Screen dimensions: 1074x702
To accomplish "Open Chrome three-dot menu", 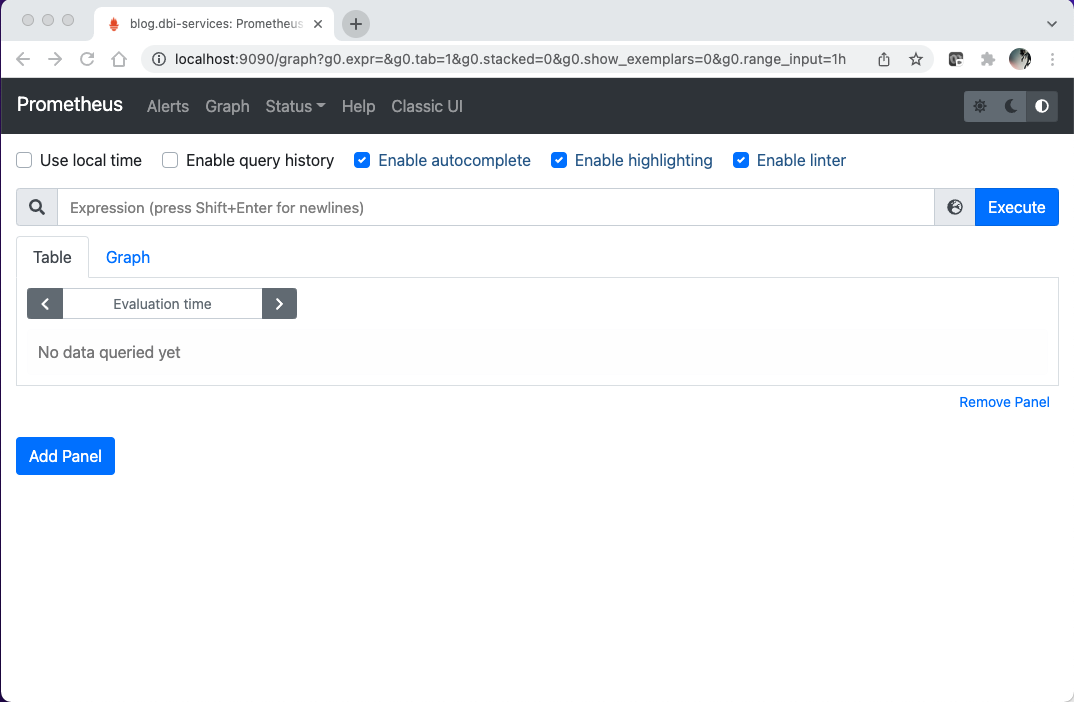I will (1052, 59).
